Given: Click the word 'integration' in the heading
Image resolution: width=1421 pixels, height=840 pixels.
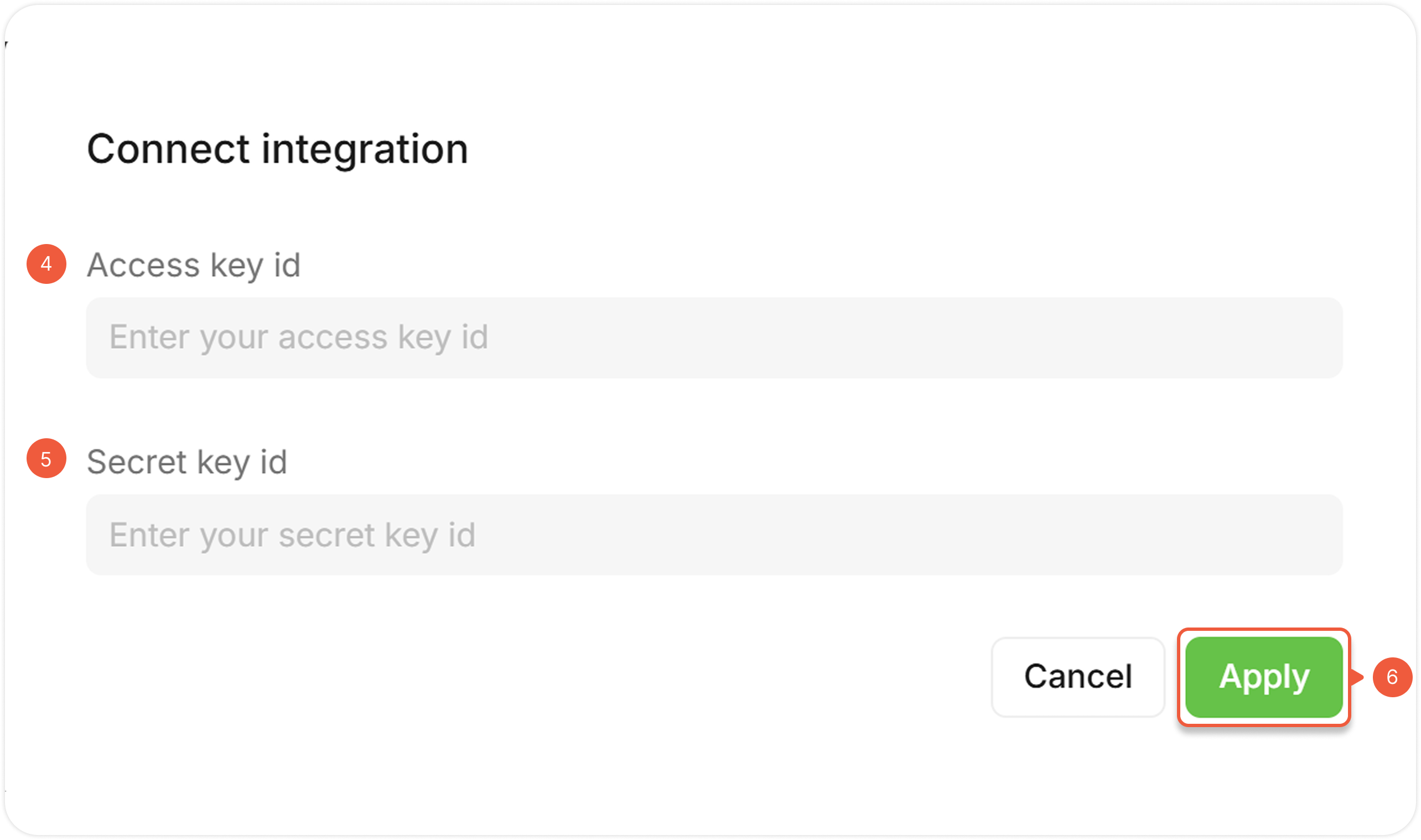Looking at the screenshot, I should pyautogui.click(x=365, y=149).
